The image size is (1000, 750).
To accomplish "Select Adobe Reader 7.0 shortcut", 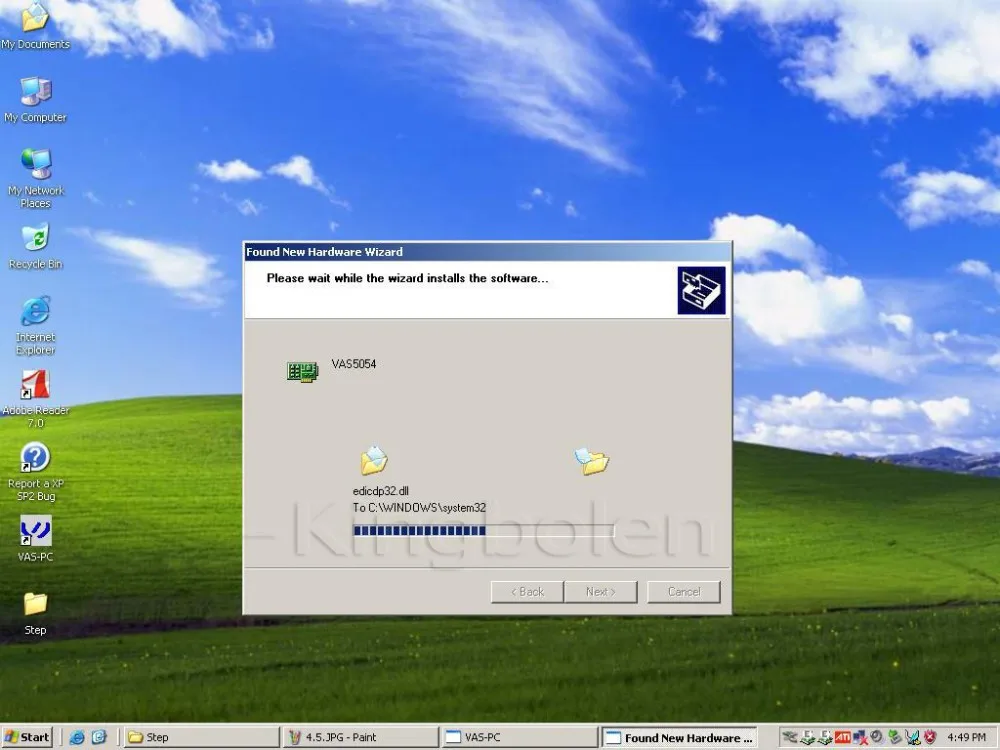I will [35, 399].
